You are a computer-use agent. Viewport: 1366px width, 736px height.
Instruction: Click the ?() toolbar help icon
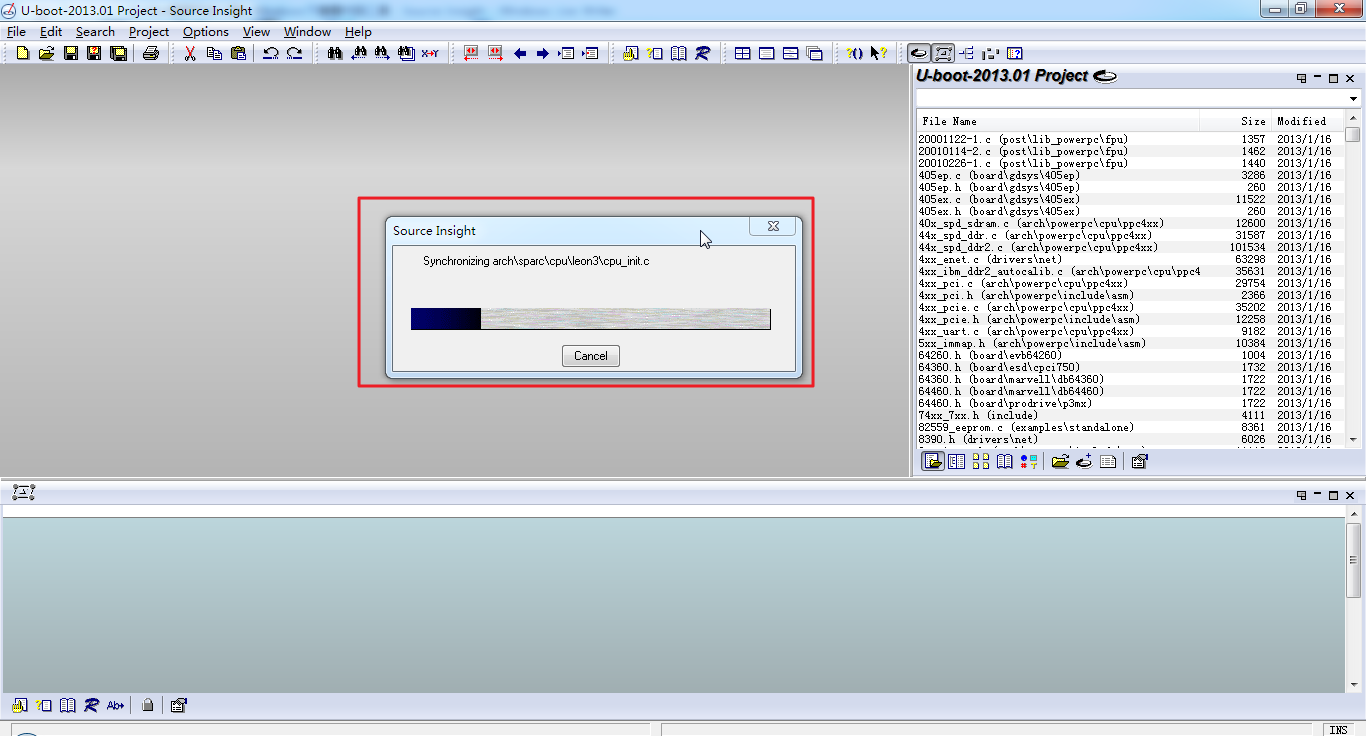(x=854, y=53)
